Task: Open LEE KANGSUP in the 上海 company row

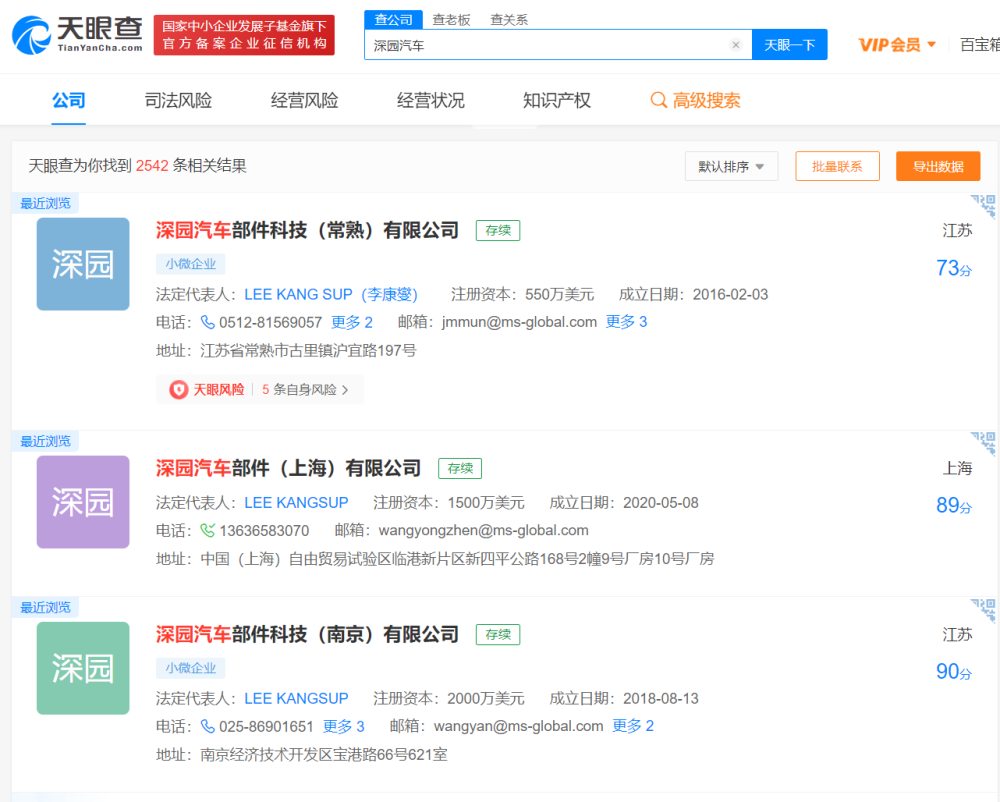Action: tap(297, 502)
